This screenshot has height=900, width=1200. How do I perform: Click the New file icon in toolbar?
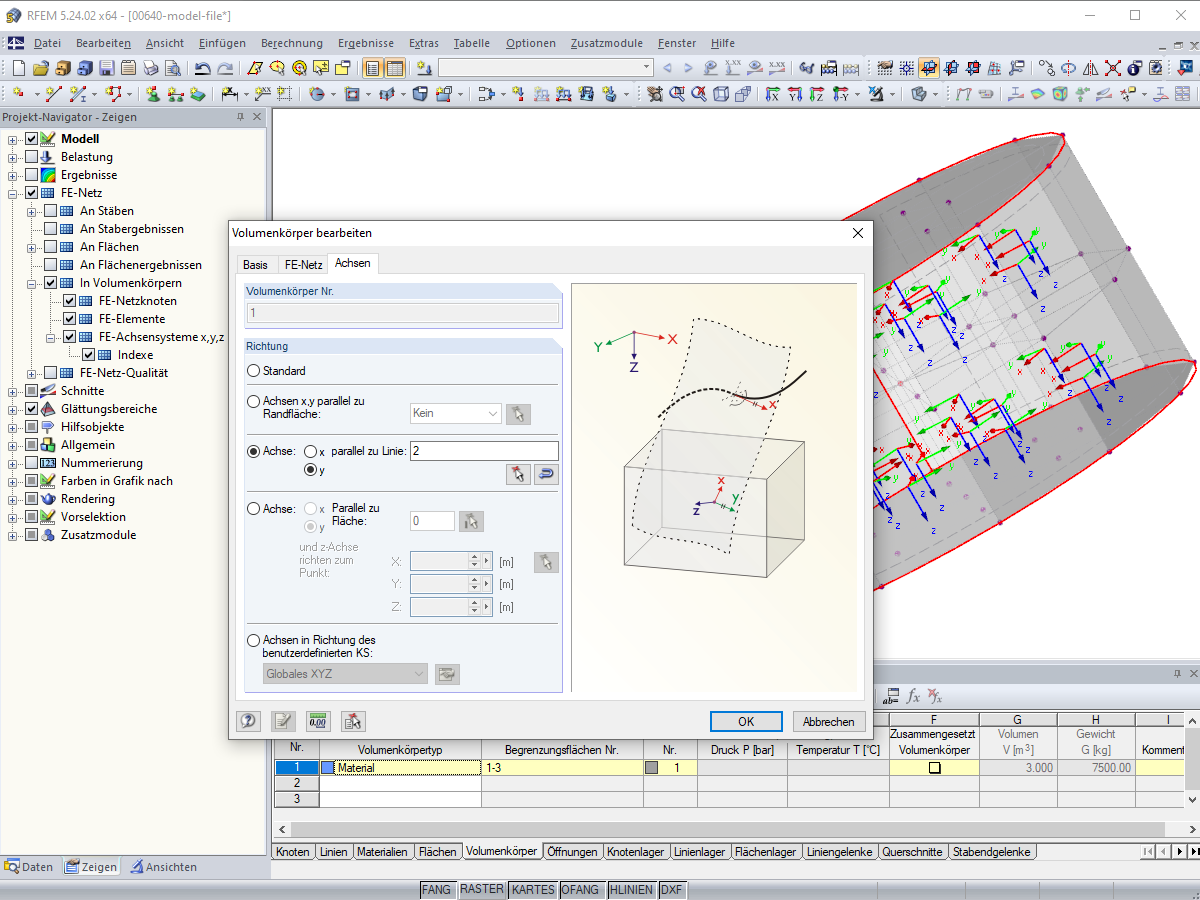click(x=18, y=68)
